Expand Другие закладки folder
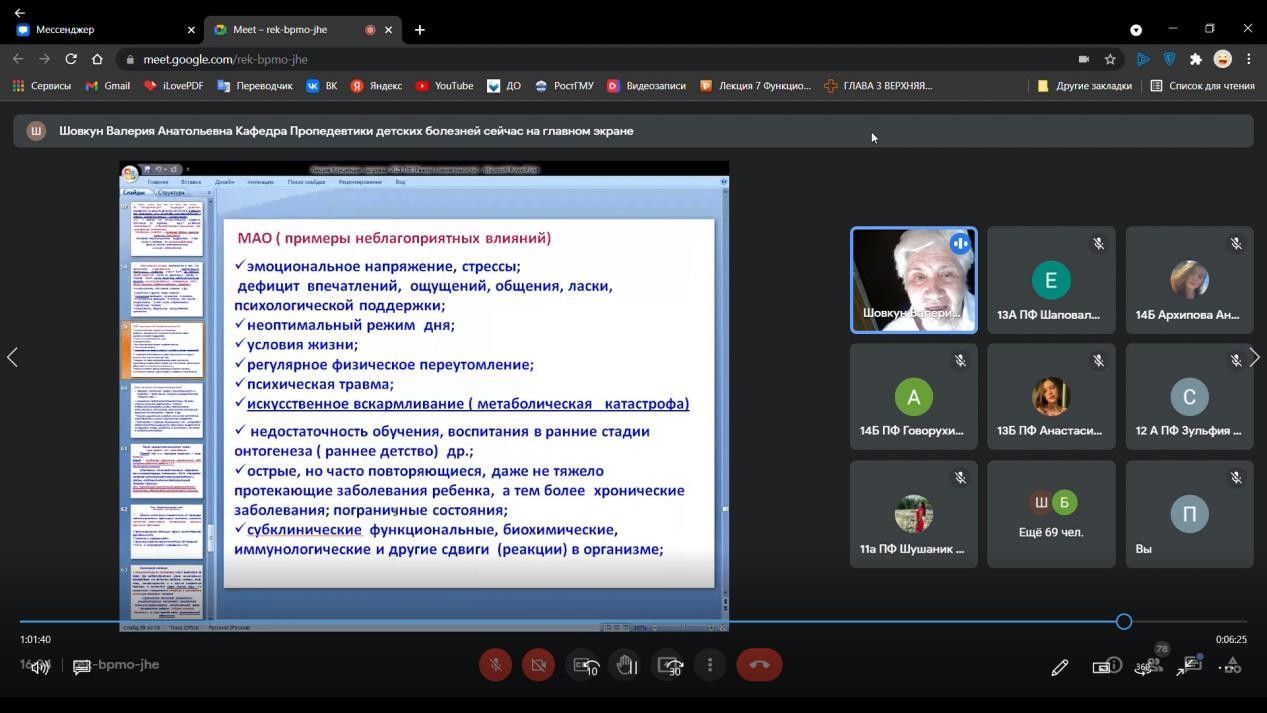1267x713 pixels. point(1084,86)
